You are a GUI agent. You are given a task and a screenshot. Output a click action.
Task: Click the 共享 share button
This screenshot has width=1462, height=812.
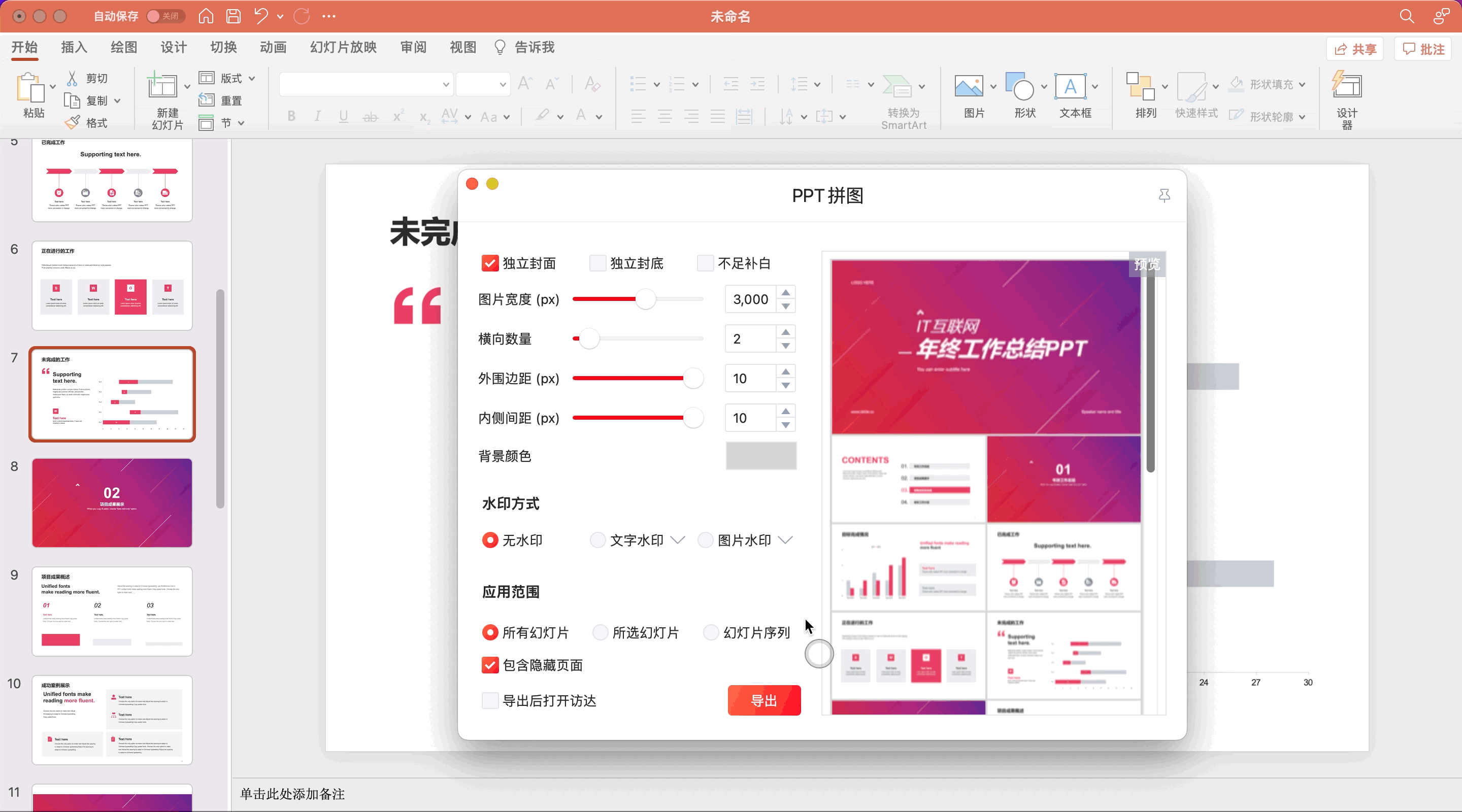(1355, 49)
